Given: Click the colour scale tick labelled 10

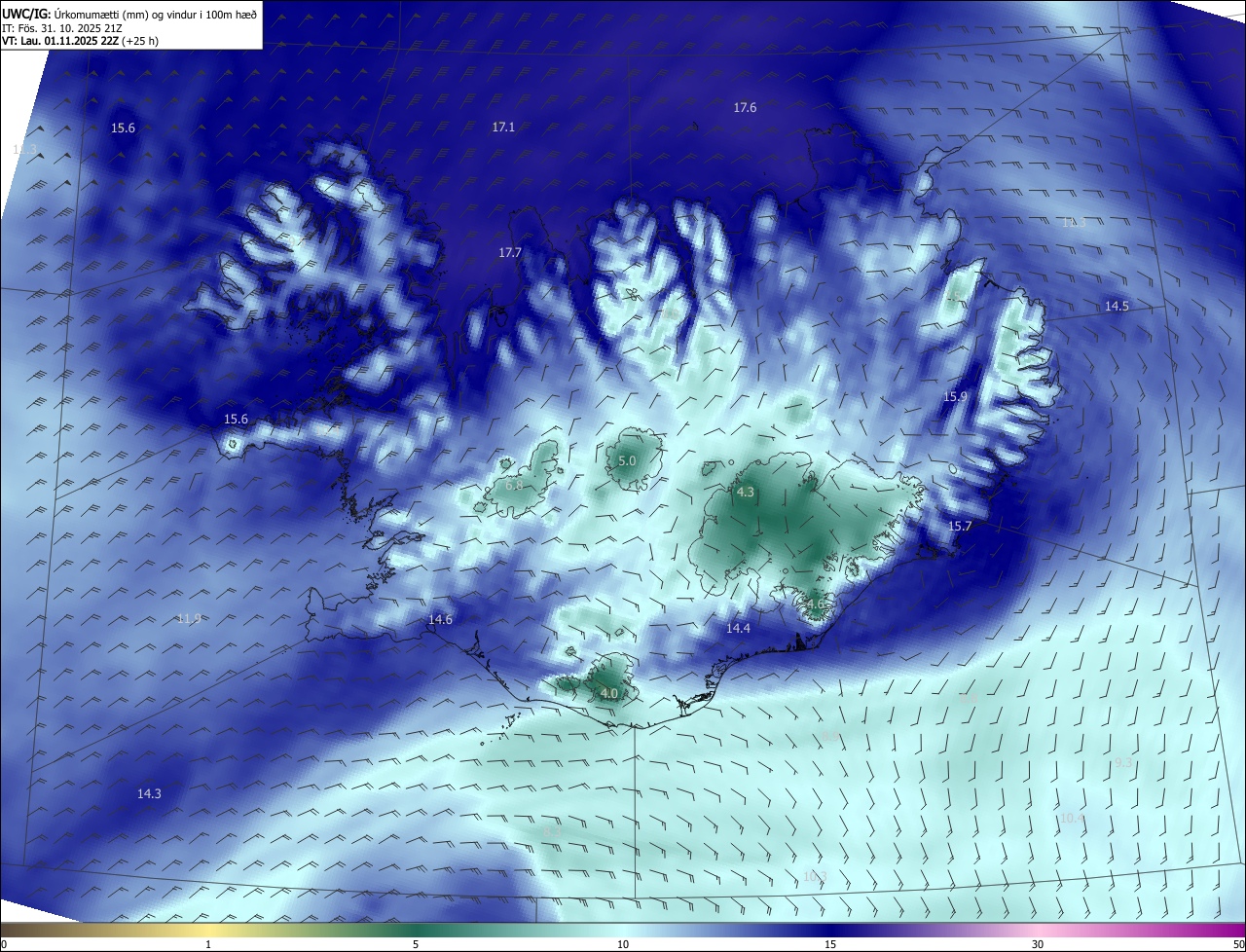Looking at the screenshot, I should point(623,944).
